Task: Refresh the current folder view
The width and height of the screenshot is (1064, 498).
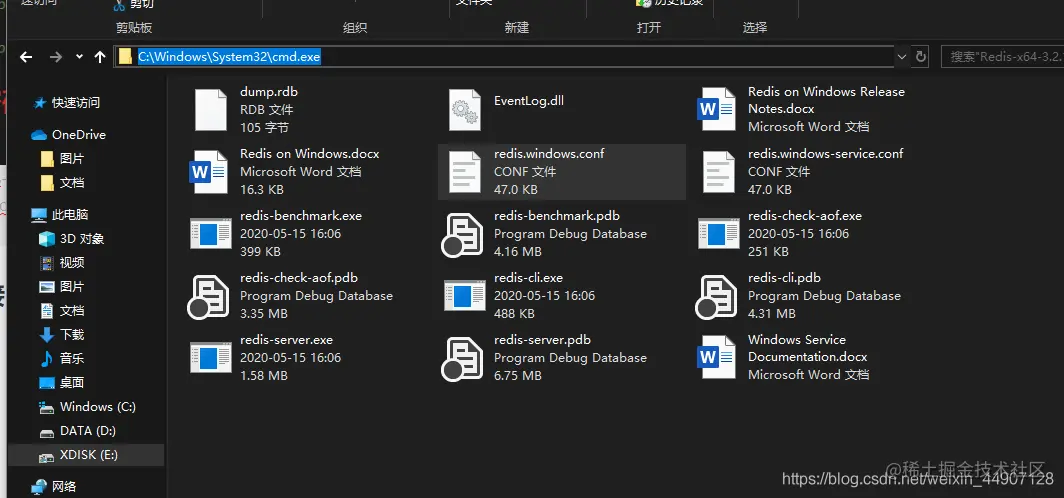Action: [921, 57]
